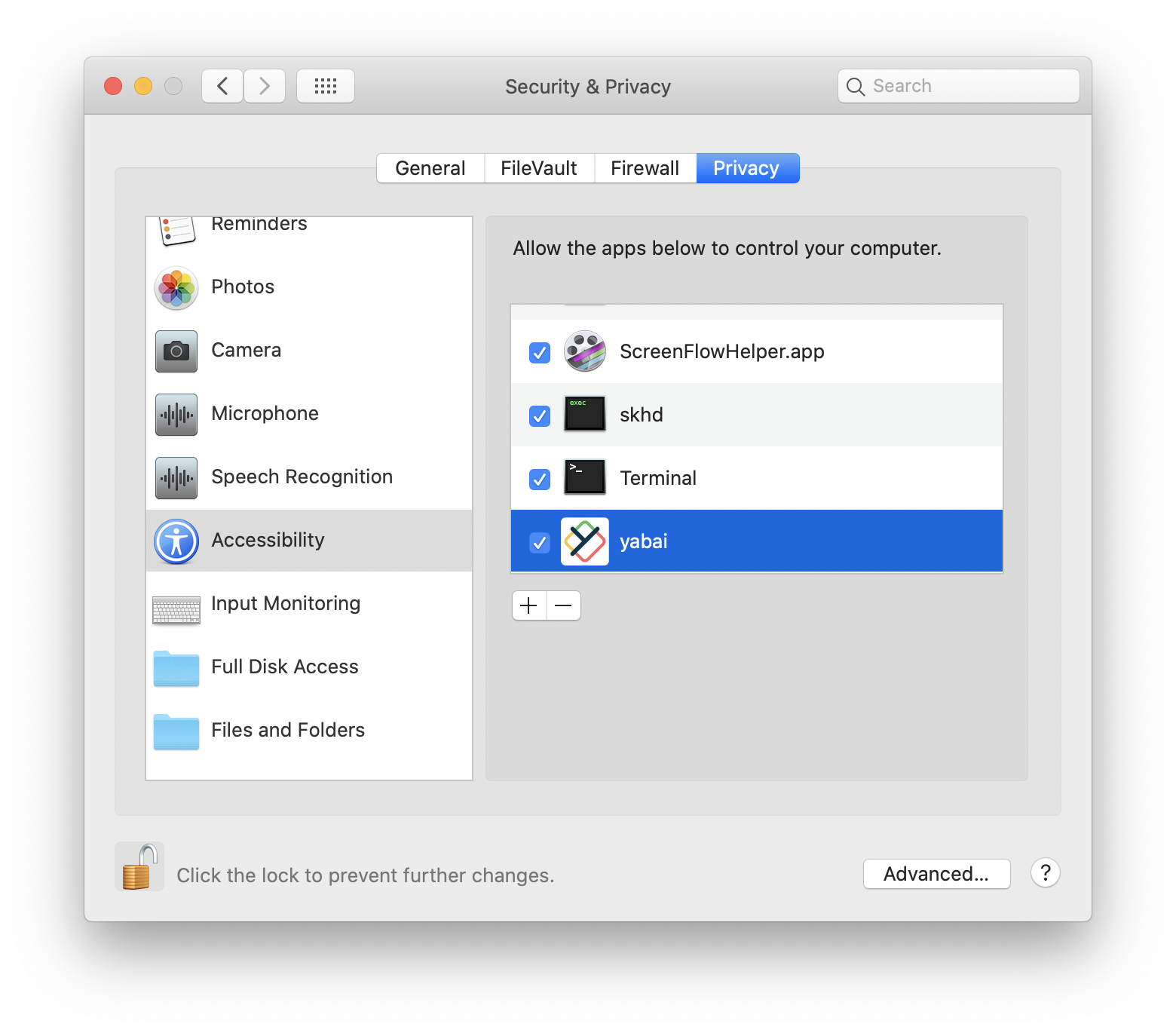
Task: Uncheck the ScreenFlowHelper.app checkbox
Action: pos(540,352)
